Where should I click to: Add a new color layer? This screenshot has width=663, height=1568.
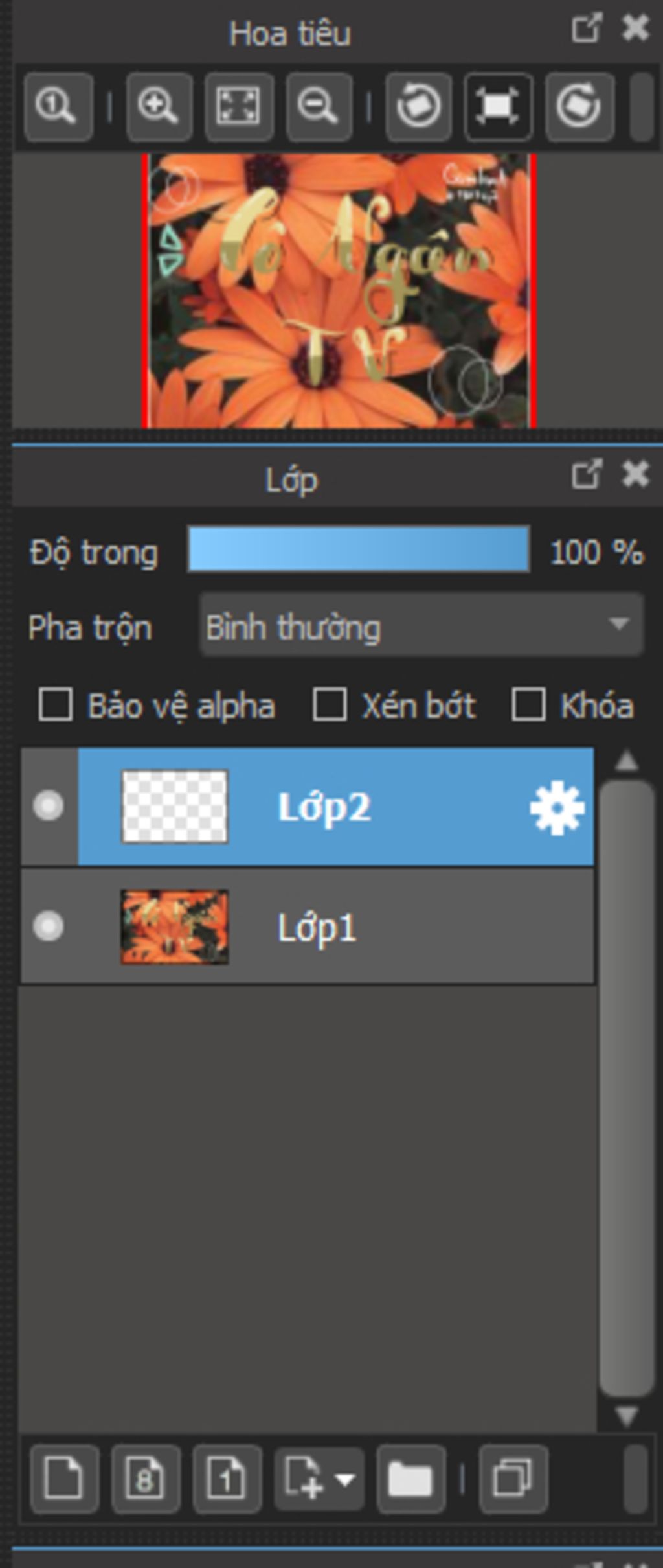[63, 1479]
